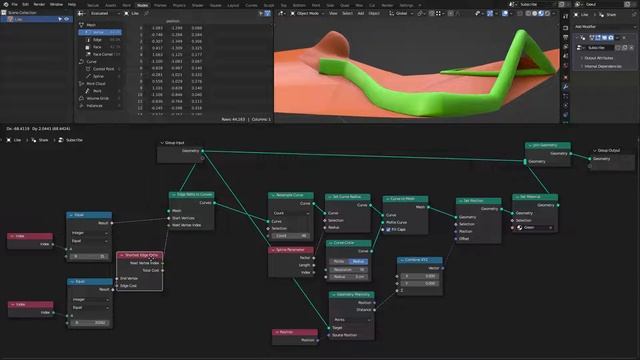Image resolution: width=640 pixels, height=360 pixels.
Task: Open the Object properties tab
Action: click(565, 77)
